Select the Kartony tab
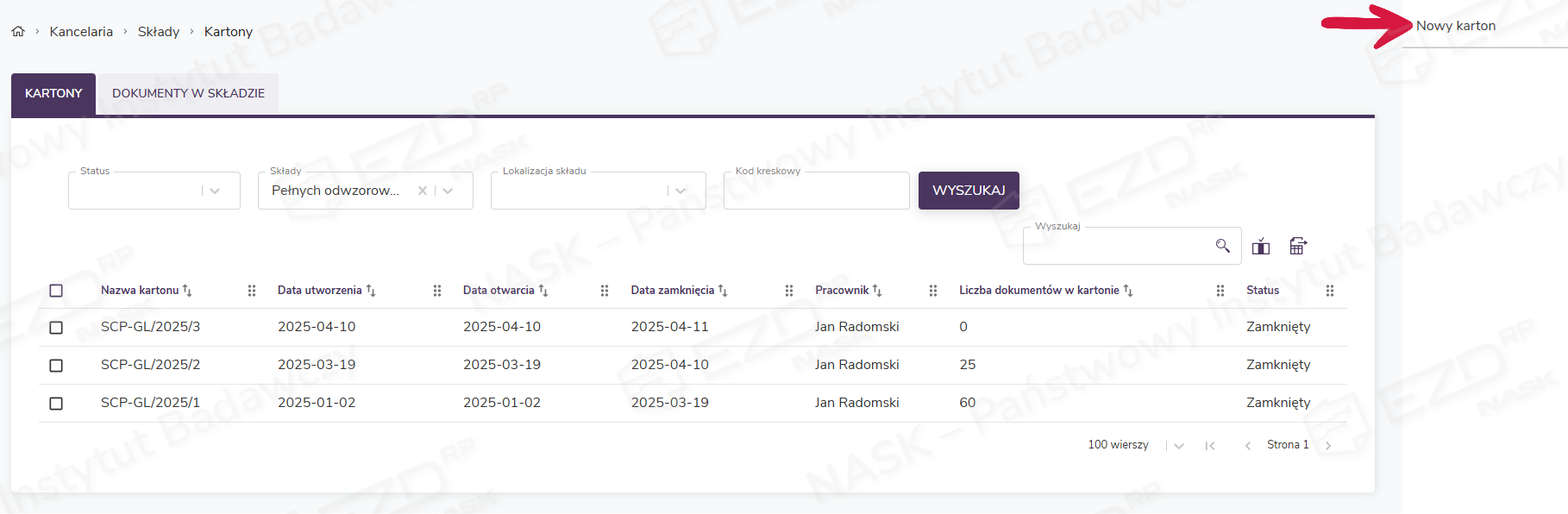This screenshot has height=514, width=1568. [53, 93]
